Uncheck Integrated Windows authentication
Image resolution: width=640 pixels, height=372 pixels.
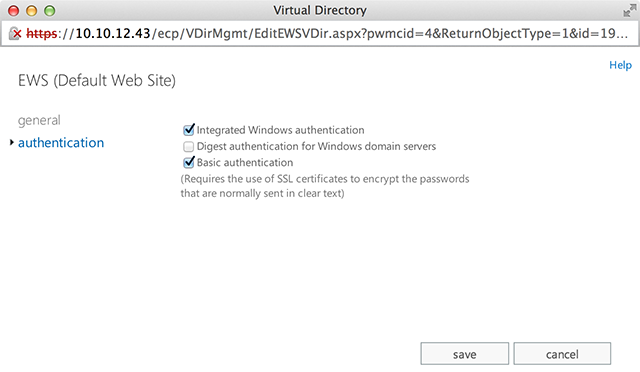(189, 130)
